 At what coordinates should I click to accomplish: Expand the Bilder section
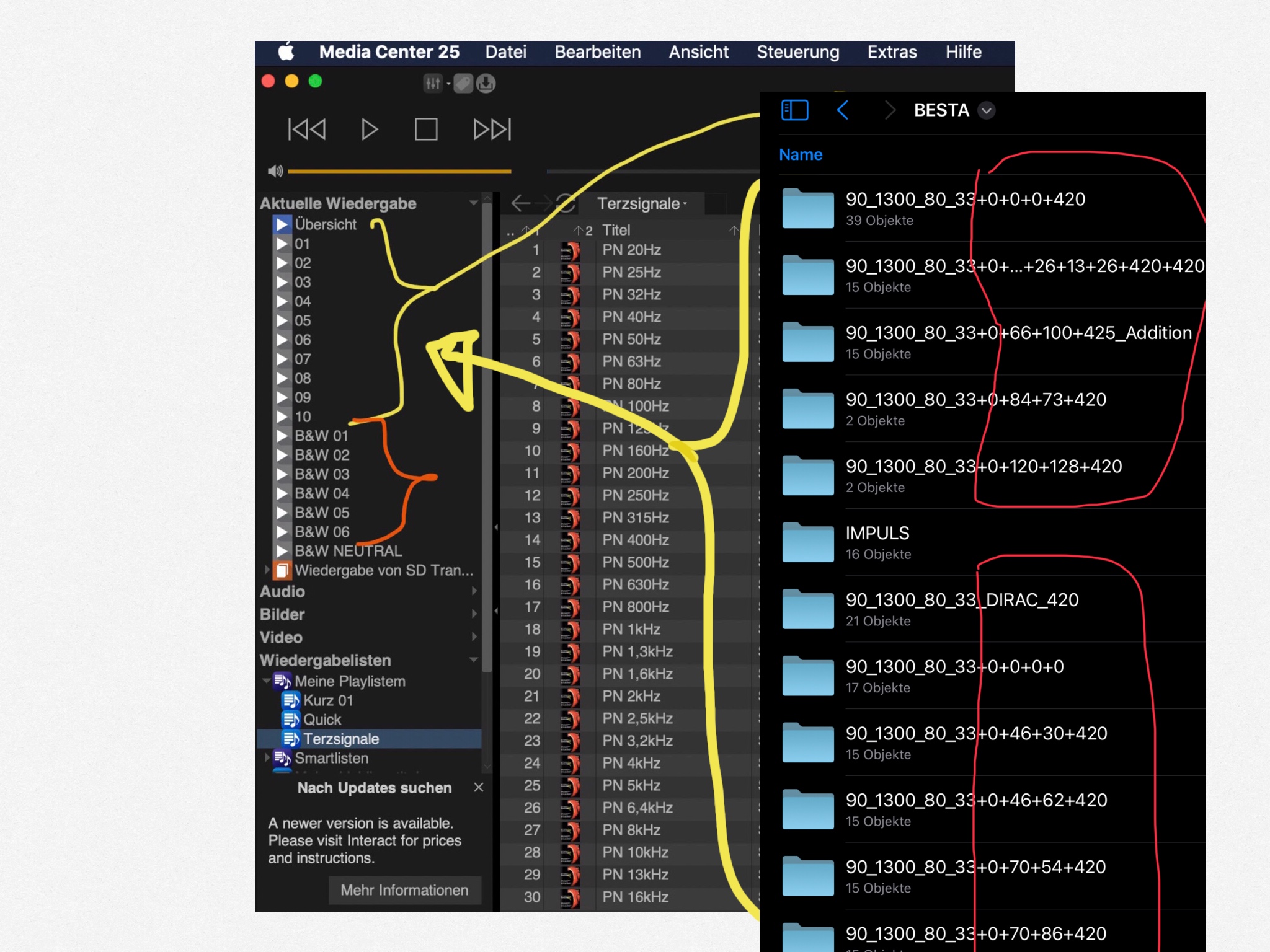tap(474, 614)
